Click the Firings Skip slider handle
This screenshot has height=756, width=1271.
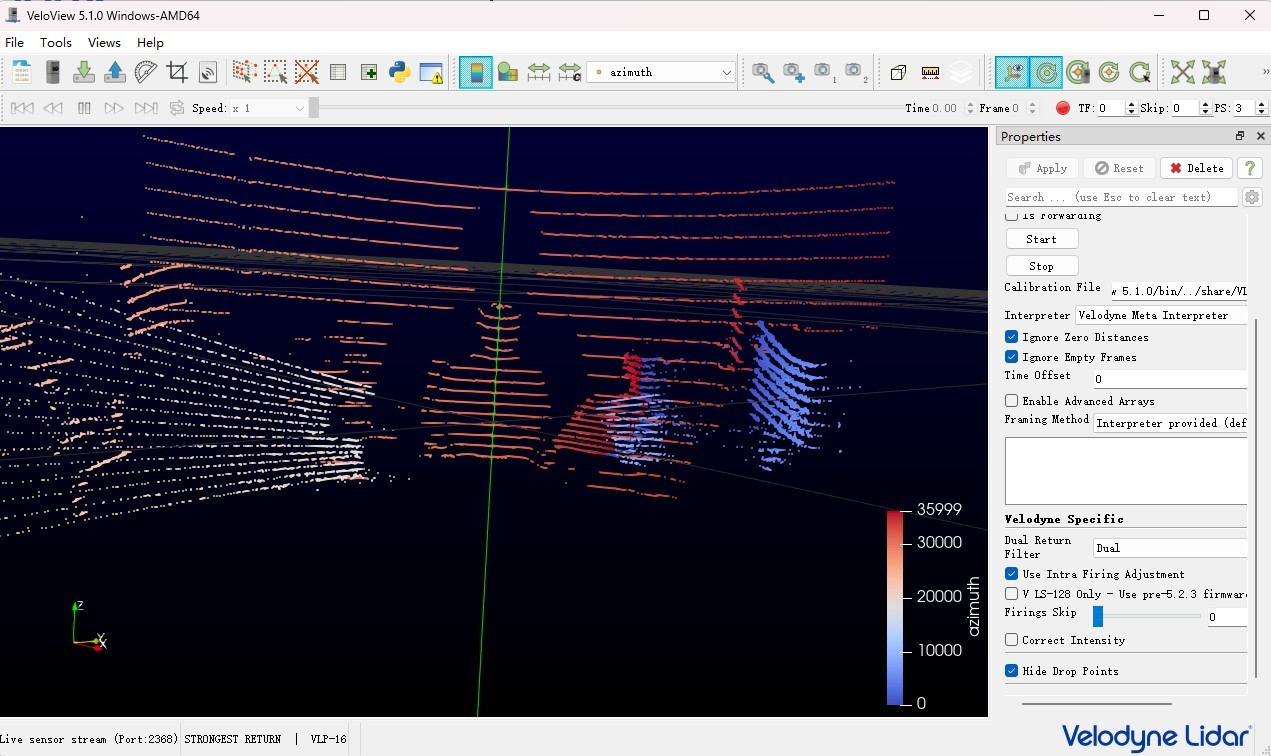click(1098, 616)
